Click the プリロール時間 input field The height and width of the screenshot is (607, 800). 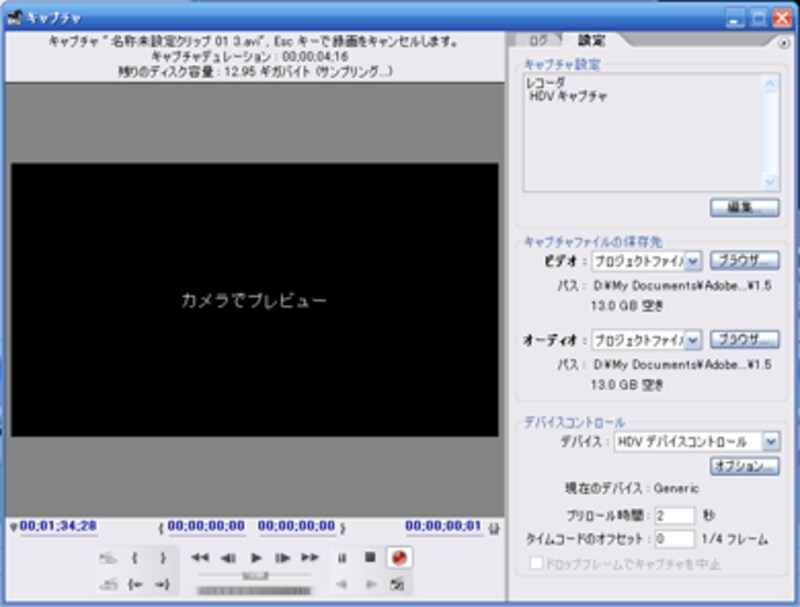pyautogui.click(x=674, y=515)
